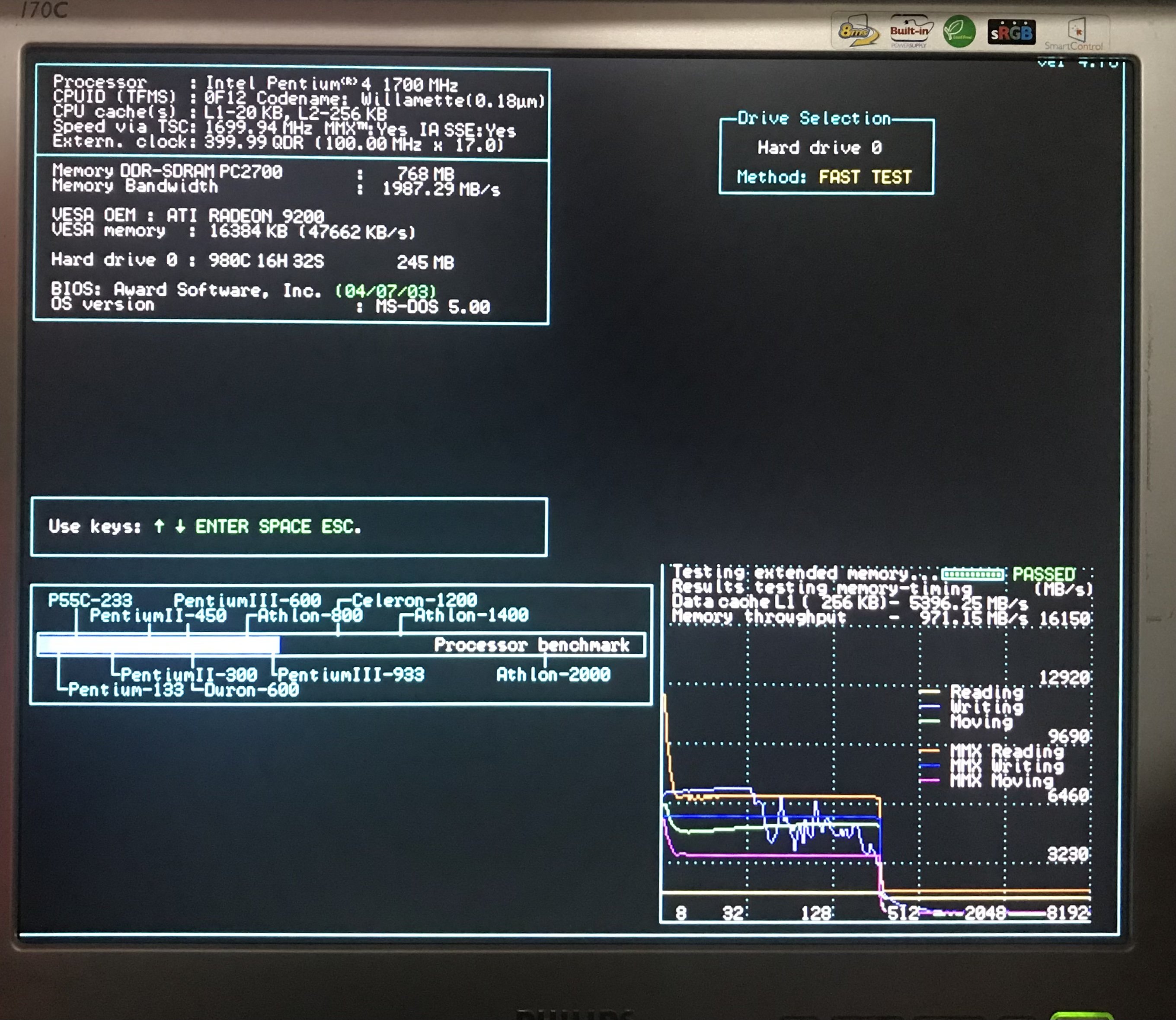Viewport: 1176px width, 1020px height.
Task: Click the up arrow key hint
Action: click(160, 527)
